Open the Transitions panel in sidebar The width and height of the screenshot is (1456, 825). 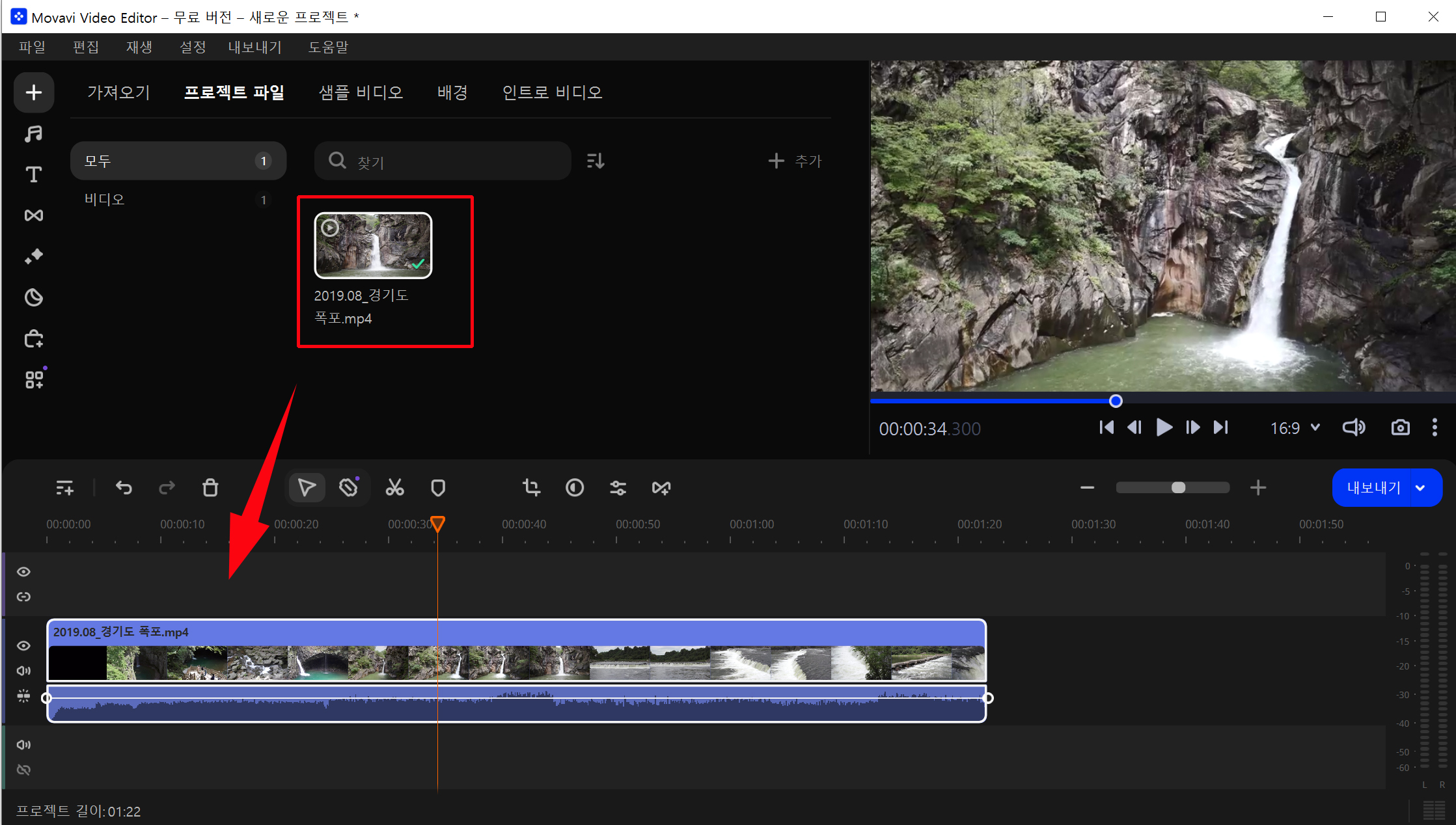tap(34, 215)
